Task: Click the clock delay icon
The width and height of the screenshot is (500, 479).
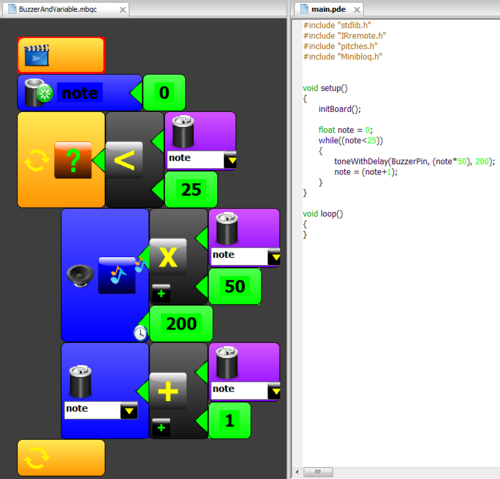Action: tap(140, 333)
